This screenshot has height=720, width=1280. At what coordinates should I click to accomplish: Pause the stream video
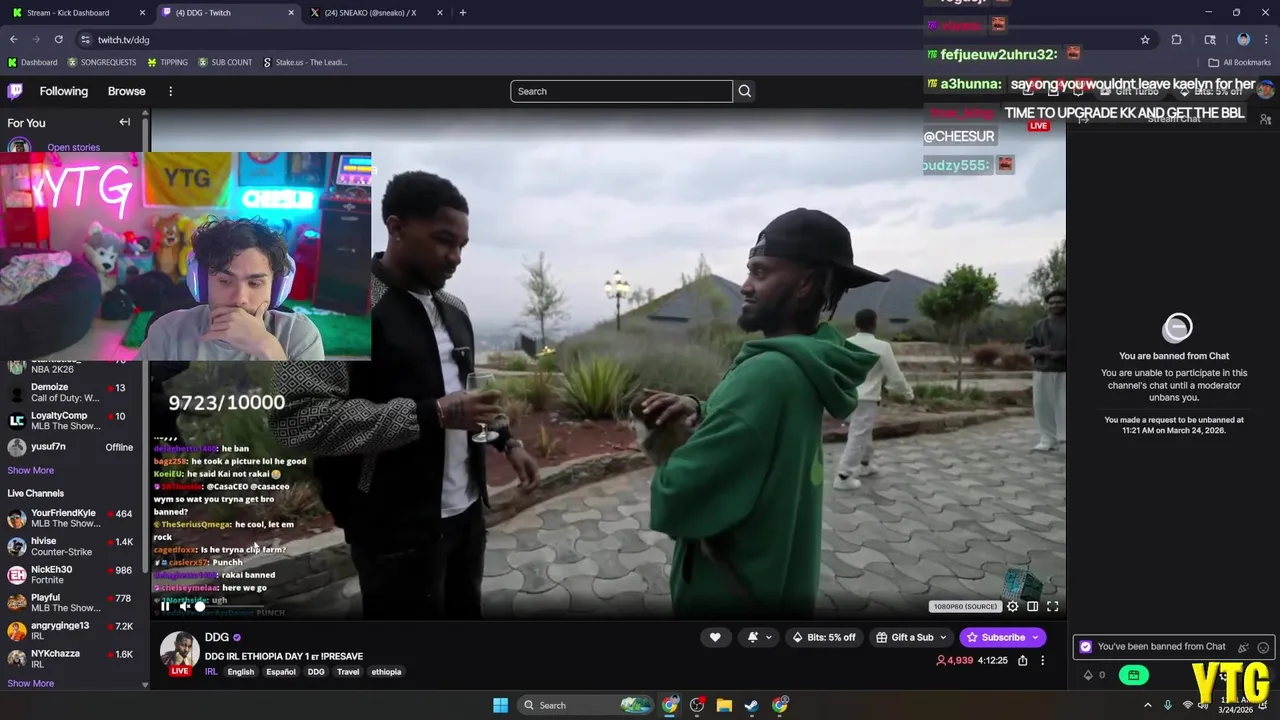tap(165, 606)
